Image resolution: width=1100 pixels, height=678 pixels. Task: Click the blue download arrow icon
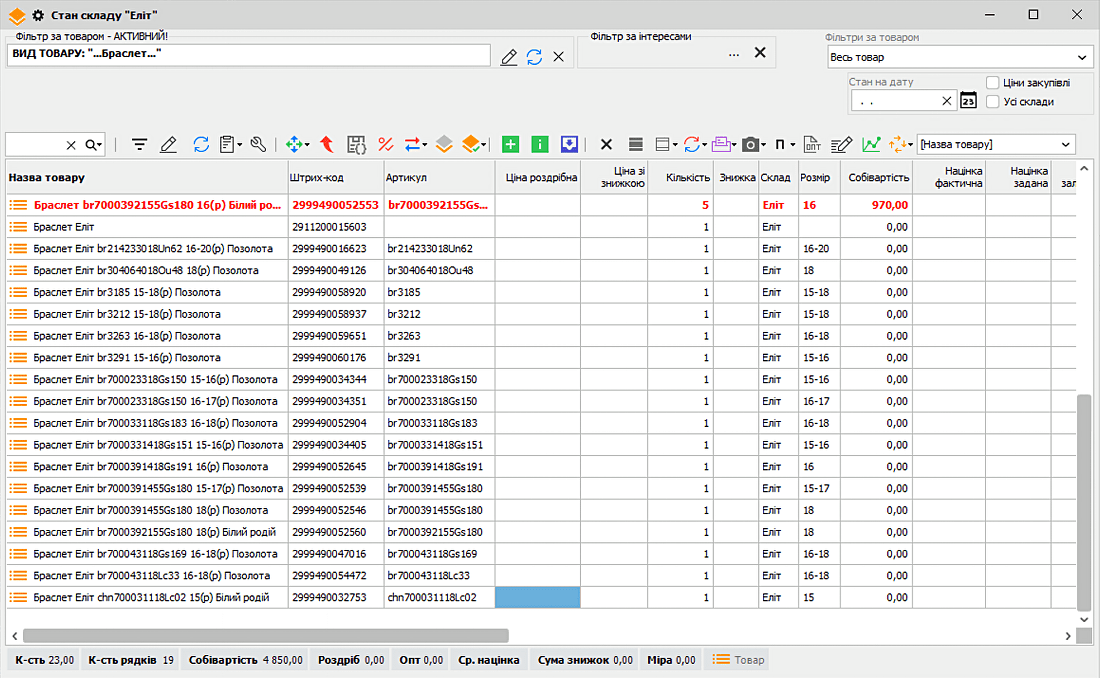point(569,145)
